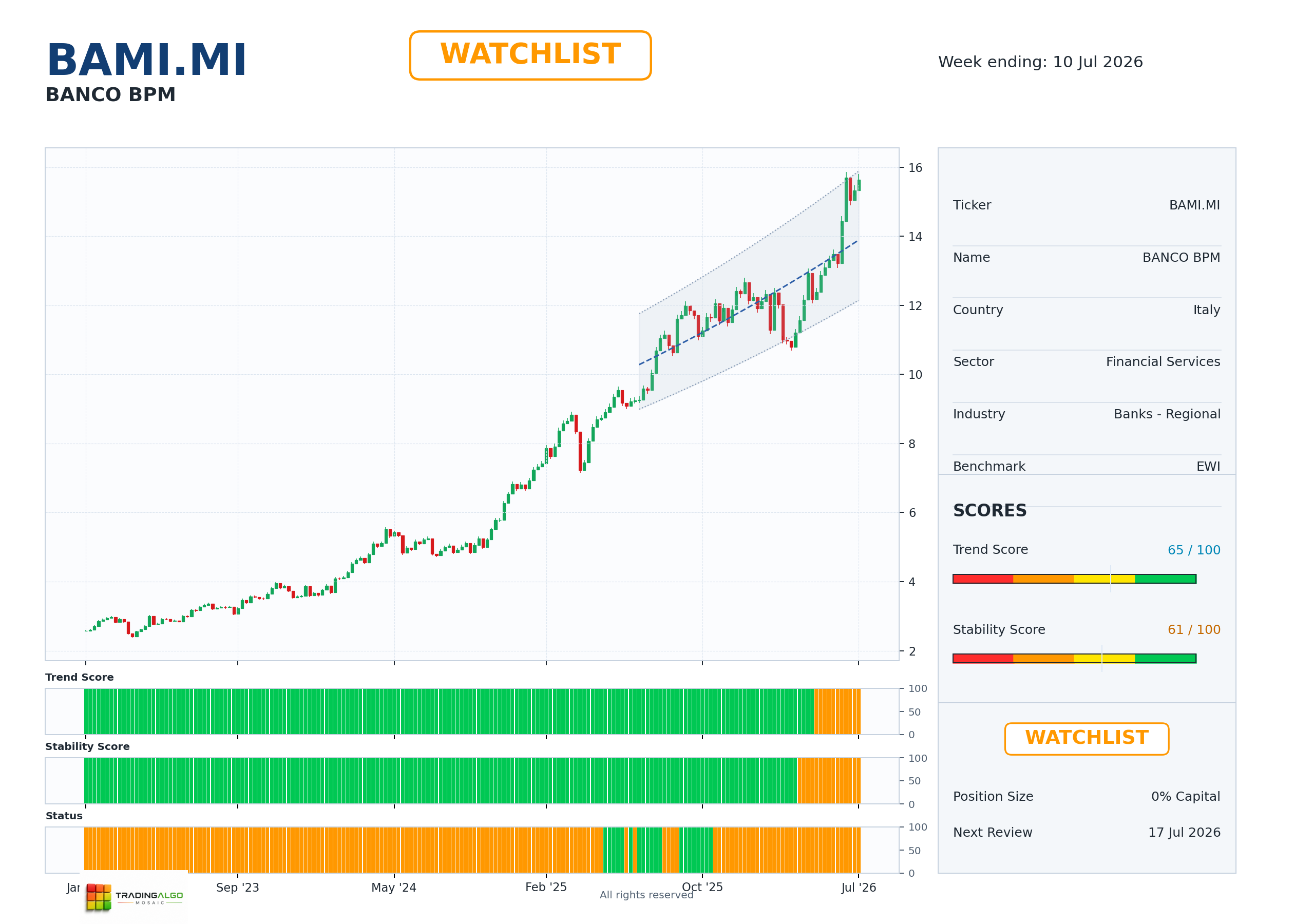The height and width of the screenshot is (924, 1294).
Task: Click the orange segment of the Stability Score history bar
Action: (x=829, y=781)
